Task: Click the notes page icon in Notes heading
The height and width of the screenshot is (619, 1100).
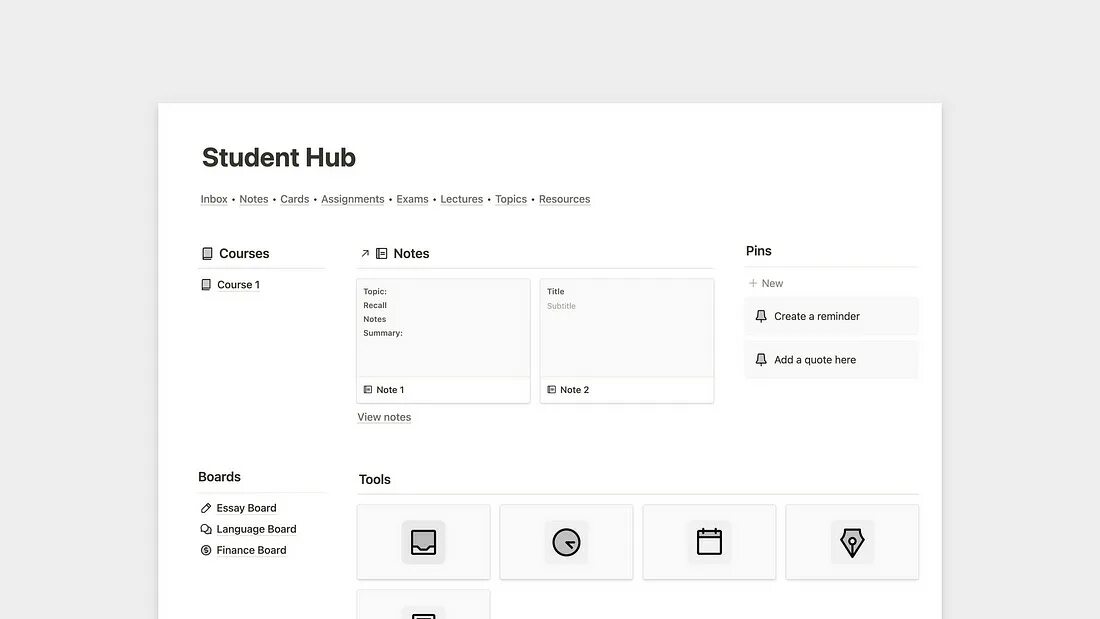Action: pos(382,253)
